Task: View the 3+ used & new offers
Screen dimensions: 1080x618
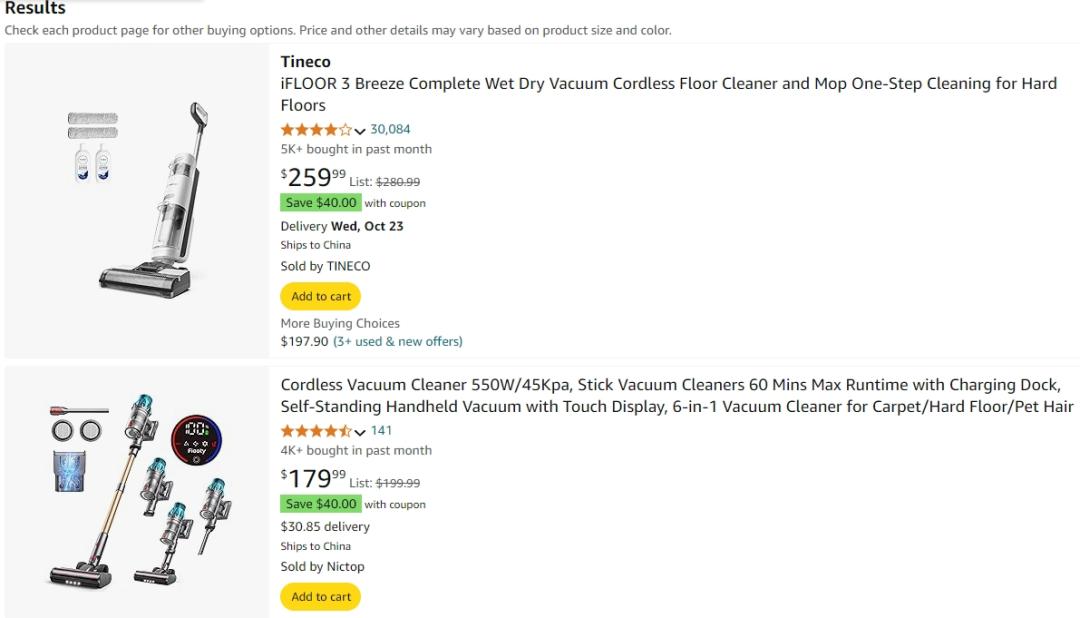Action: [x=397, y=341]
